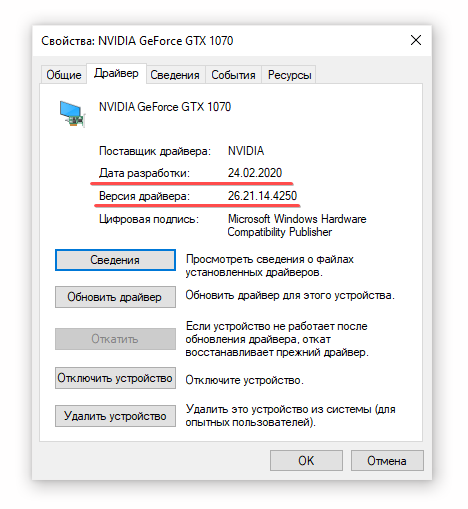This screenshot has height=509, width=468.
Task: Click the greyed Откатить button
Action: click(x=115, y=339)
